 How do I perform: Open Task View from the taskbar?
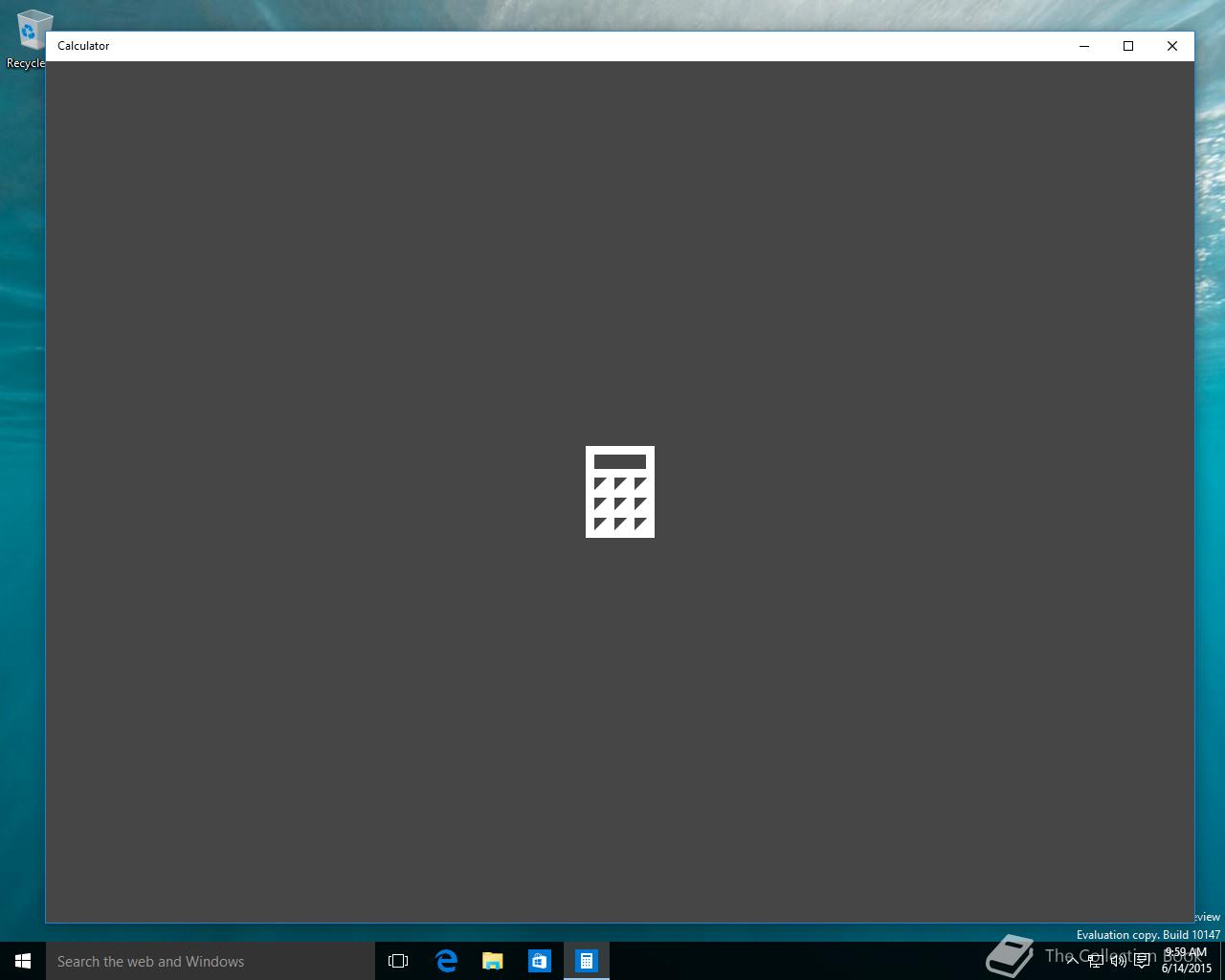pos(398,961)
